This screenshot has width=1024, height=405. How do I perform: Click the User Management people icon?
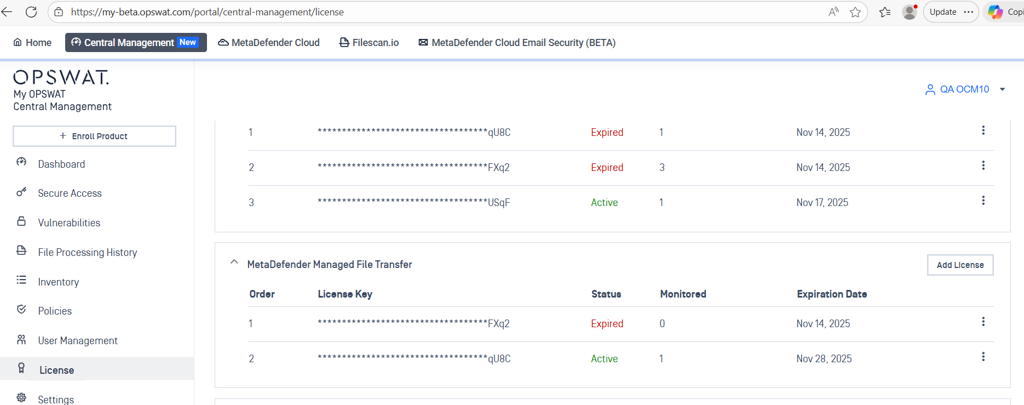22,340
